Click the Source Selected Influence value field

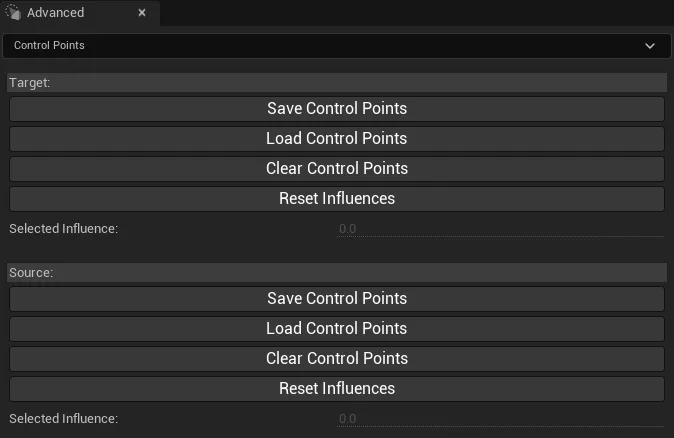500,419
